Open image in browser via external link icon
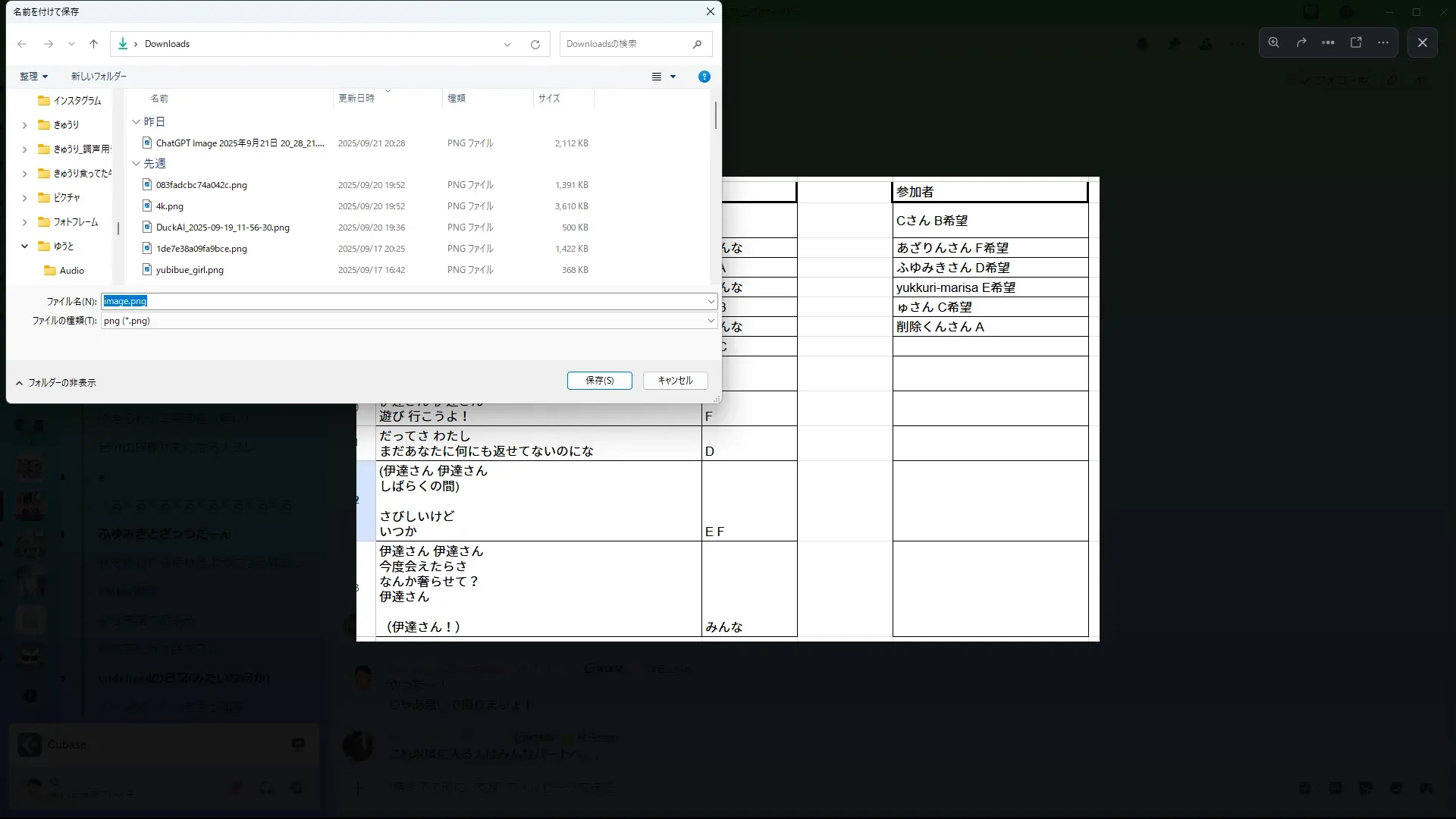The image size is (1456, 819). (x=1356, y=42)
